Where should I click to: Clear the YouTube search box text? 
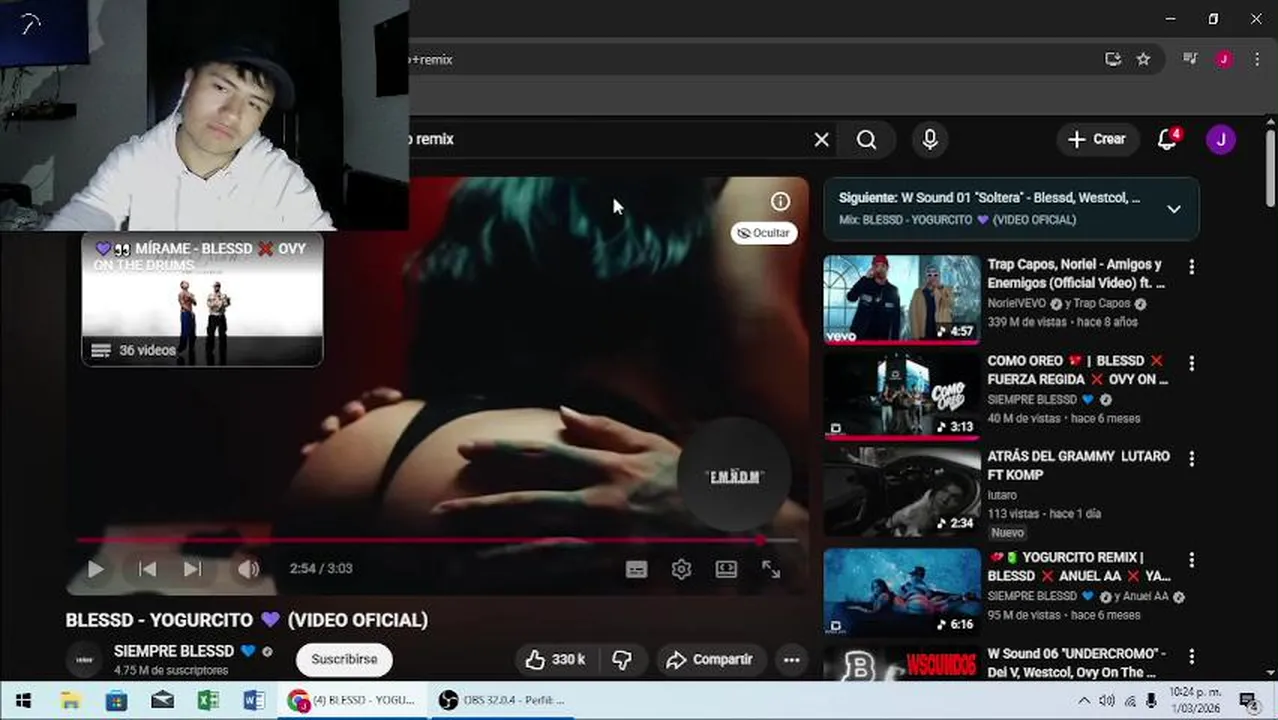821,140
